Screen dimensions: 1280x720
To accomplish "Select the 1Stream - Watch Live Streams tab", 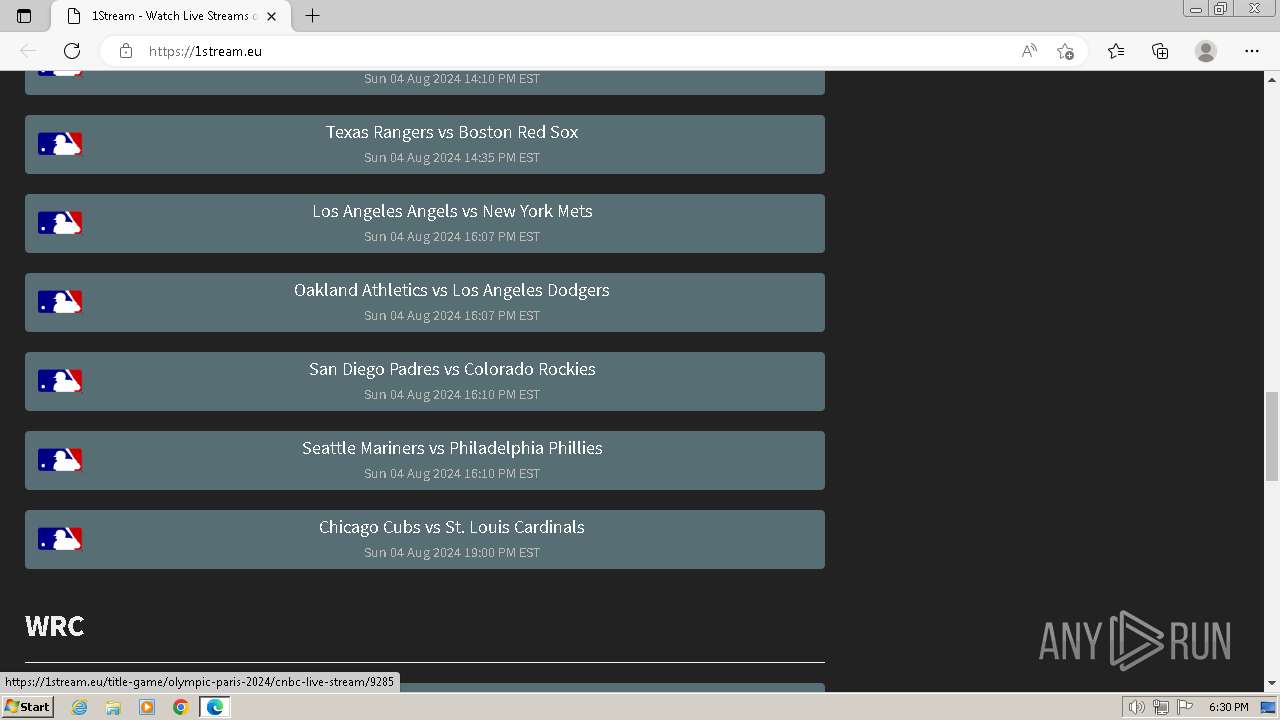I will [172, 16].
